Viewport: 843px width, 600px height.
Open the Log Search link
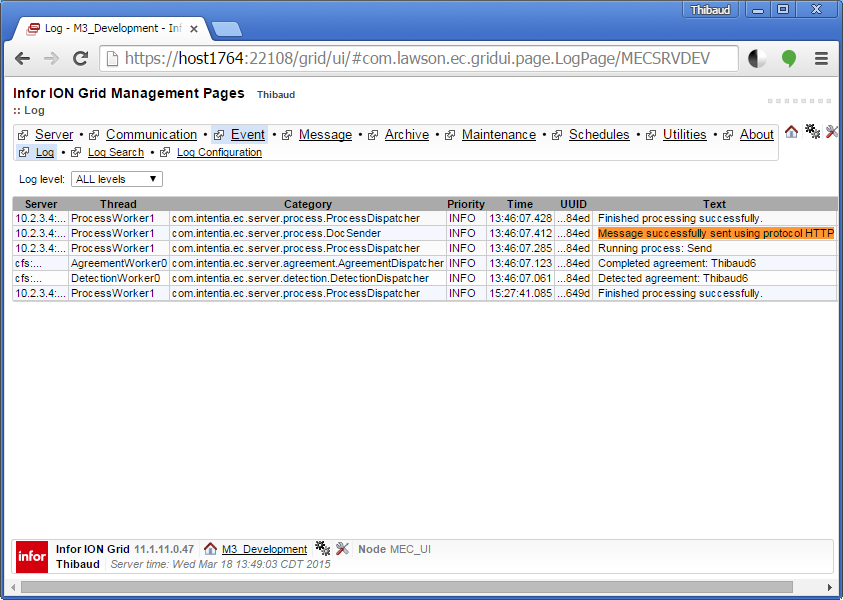click(115, 153)
